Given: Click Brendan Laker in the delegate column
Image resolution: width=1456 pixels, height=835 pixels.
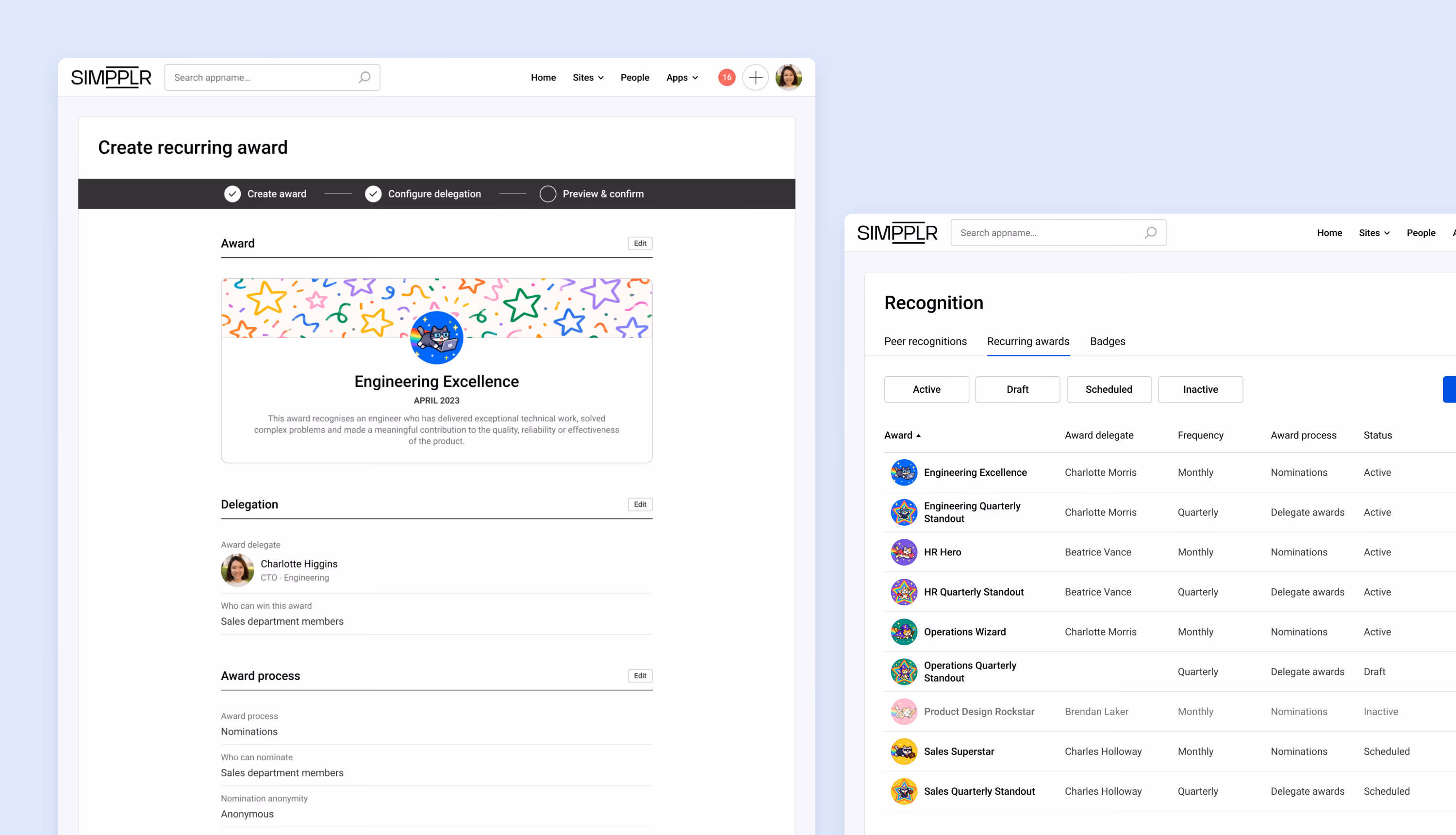Looking at the screenshot, I should (x=1096, y=712).
